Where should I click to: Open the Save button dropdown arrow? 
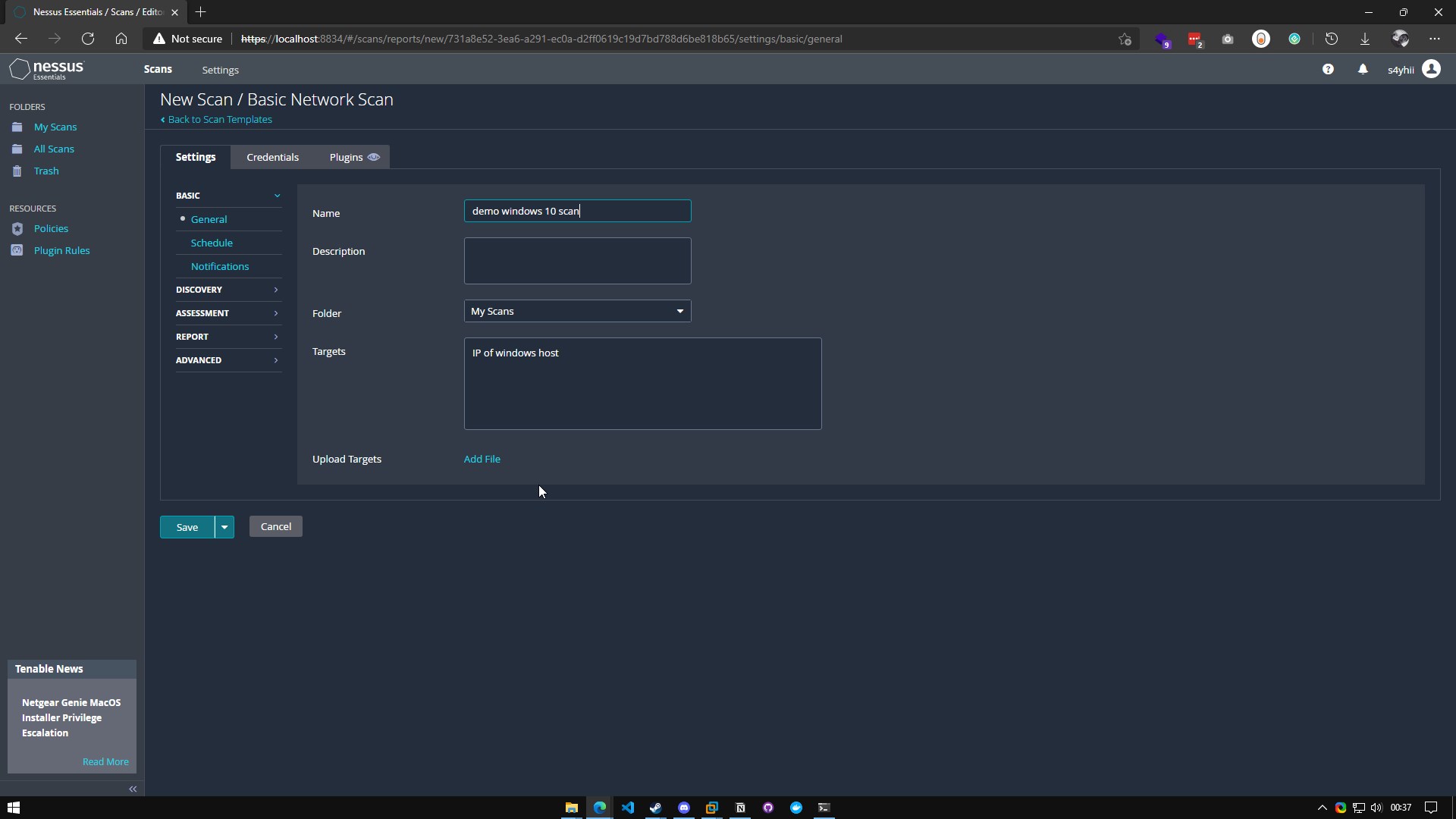[224, 527]
